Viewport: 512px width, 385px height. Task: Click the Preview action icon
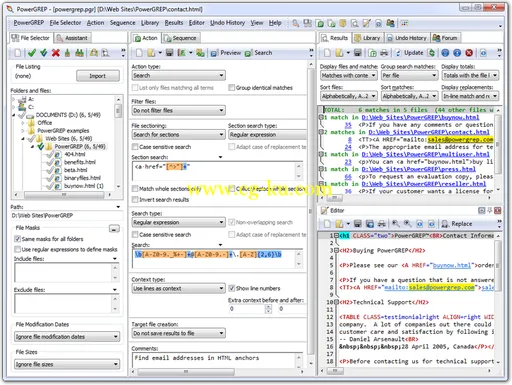(x=214, y=53)
